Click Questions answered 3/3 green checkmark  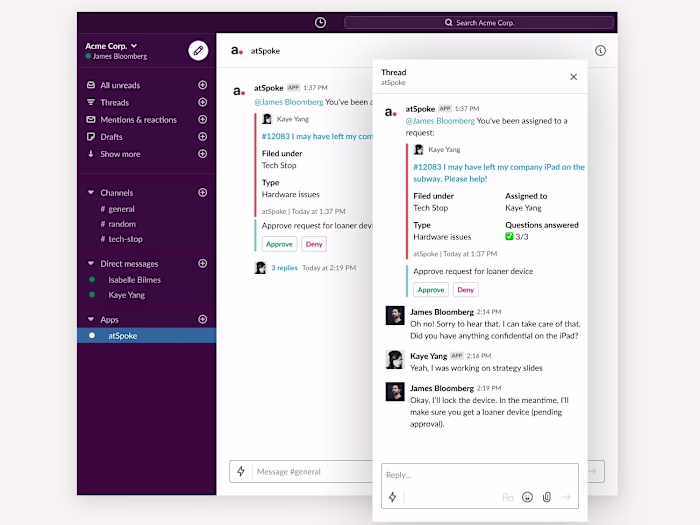coord(509,237)
